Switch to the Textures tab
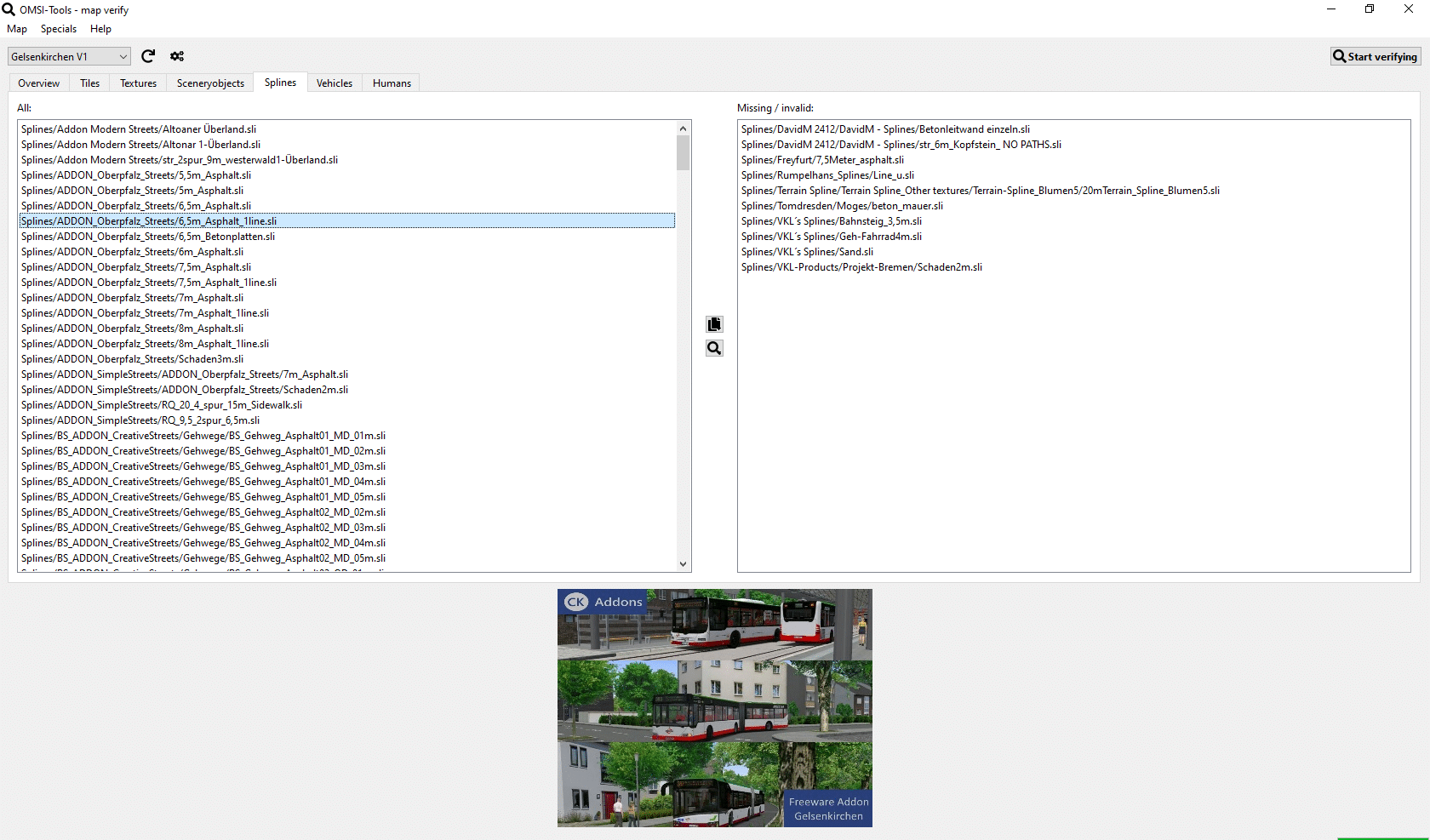 coord(138,83)
